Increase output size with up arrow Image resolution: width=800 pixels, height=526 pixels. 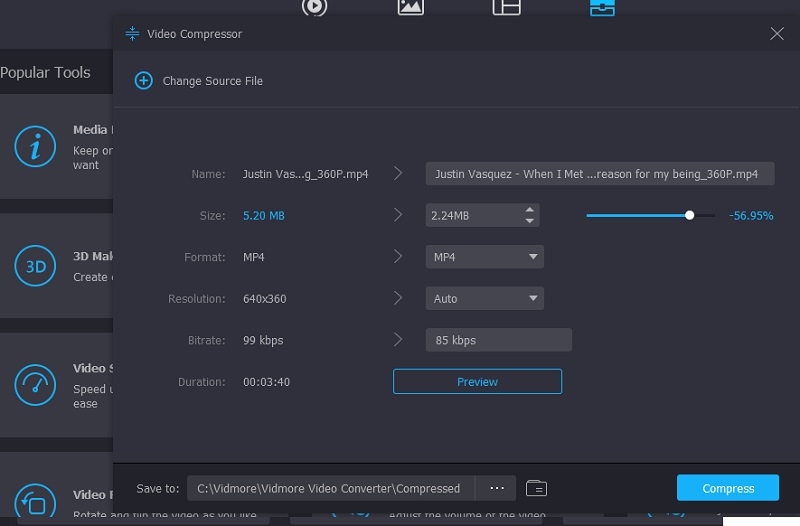tap(529, 210)
